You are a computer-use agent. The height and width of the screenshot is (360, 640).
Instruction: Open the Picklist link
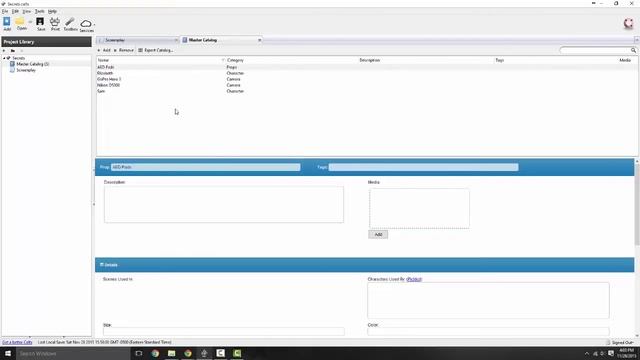(414, 279)
